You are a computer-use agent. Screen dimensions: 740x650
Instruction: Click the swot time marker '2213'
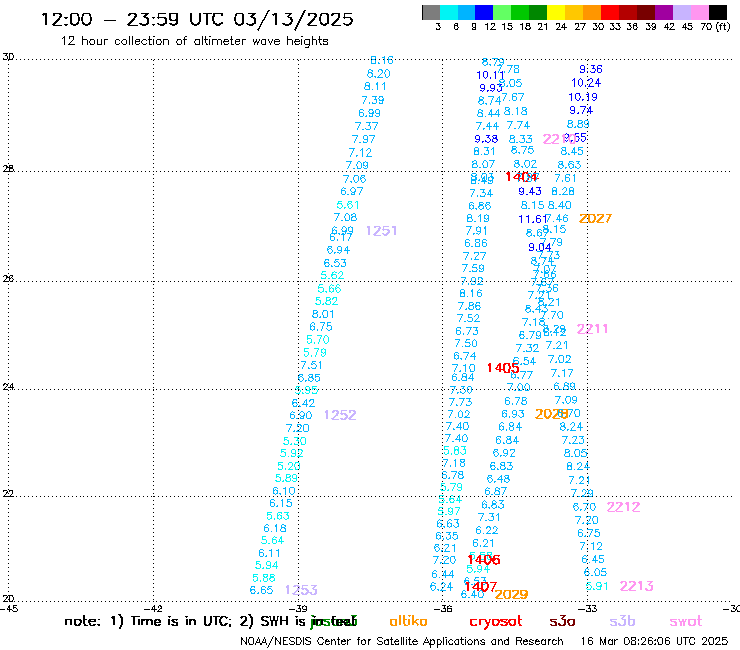point(637,586)
